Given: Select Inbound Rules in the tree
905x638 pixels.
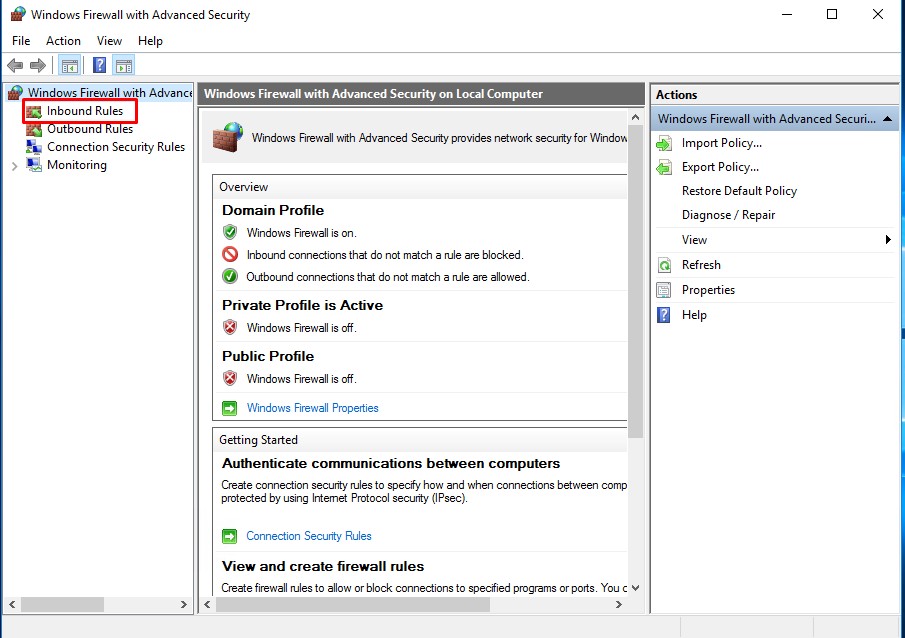Looking at the screenshot, I should click(x=85, y=111).
